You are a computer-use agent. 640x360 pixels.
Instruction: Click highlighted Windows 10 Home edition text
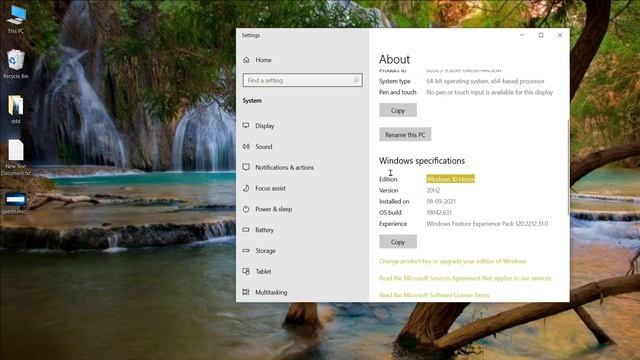pos(450,179)
